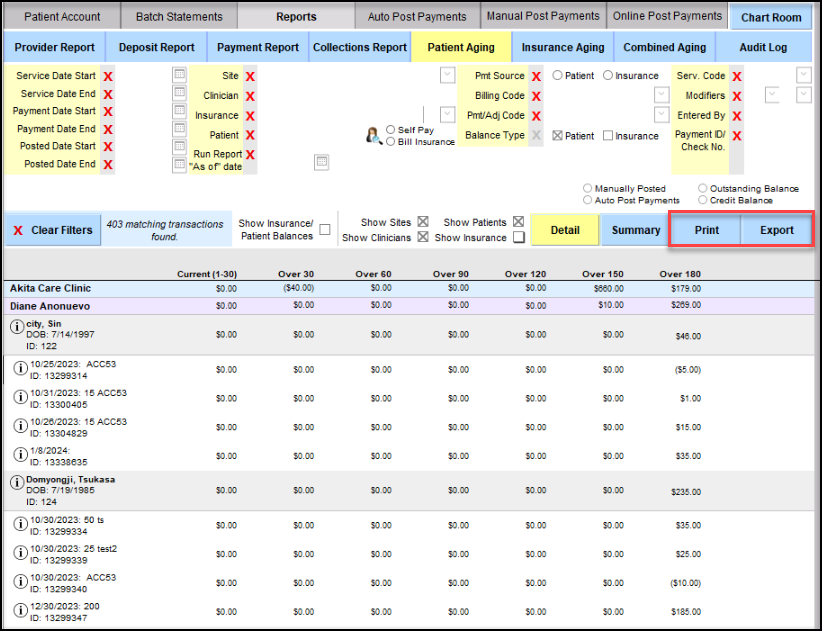
Task: Select the Self Pay radio button
Action: coord(390,130)
